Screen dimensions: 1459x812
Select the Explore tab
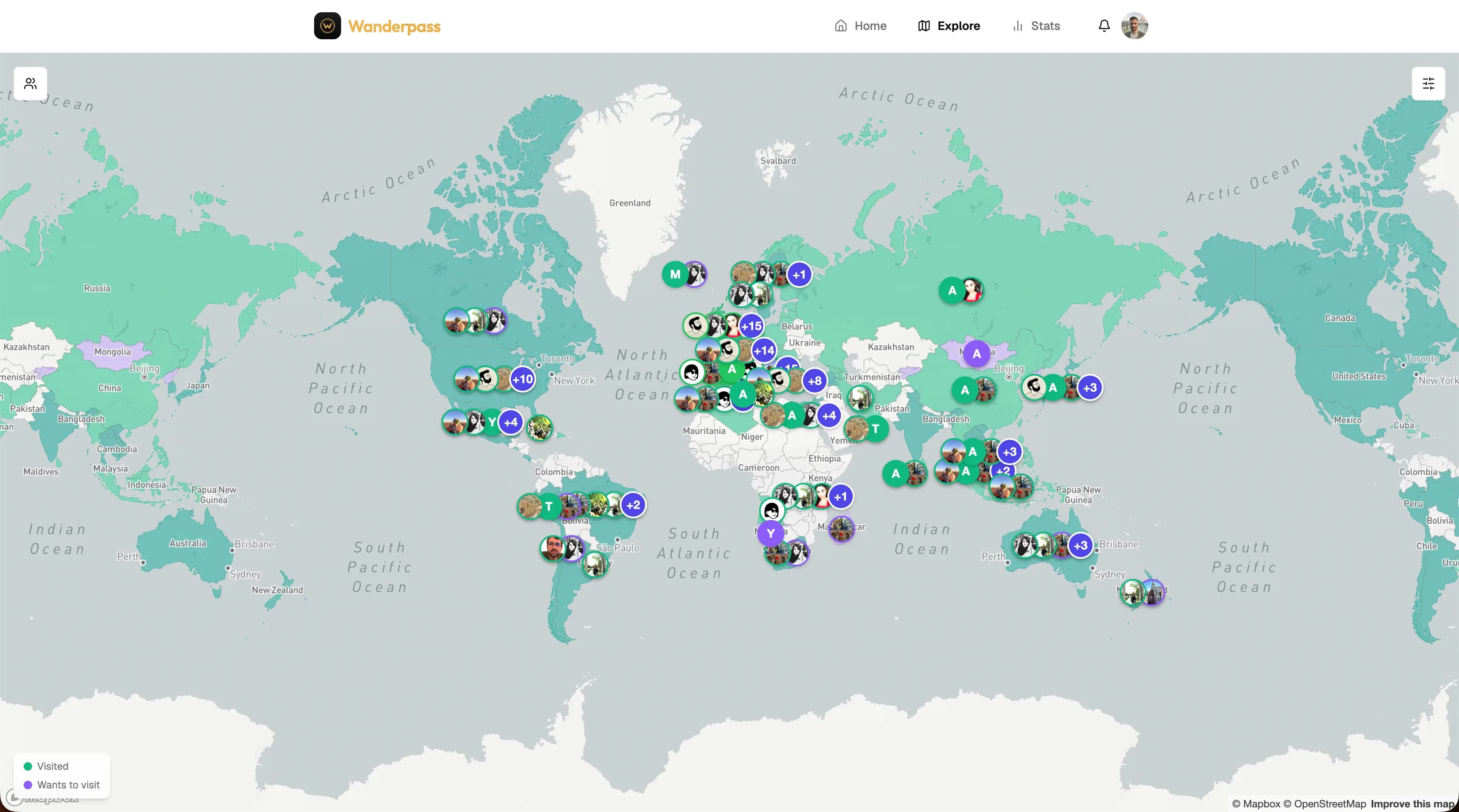click(949, 26)
